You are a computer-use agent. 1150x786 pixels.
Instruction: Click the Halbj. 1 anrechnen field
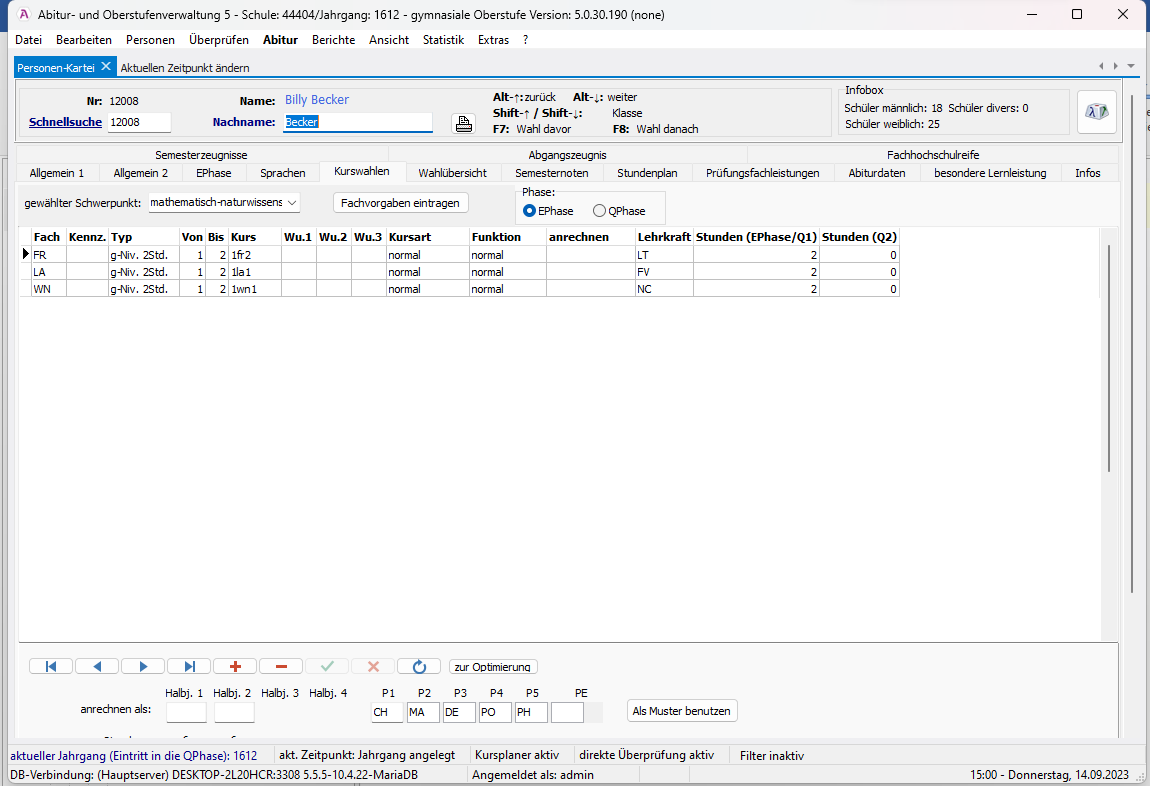[186, 712]
